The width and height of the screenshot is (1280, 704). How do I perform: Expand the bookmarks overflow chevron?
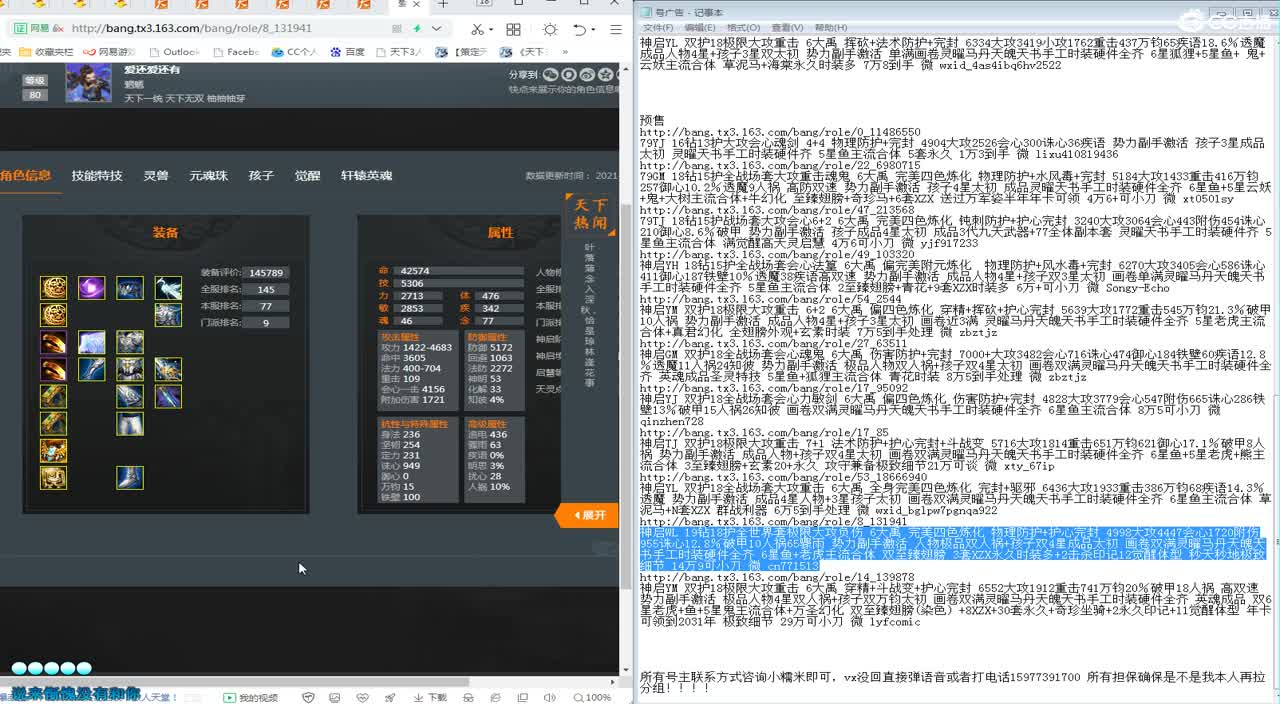click(564, 52)
